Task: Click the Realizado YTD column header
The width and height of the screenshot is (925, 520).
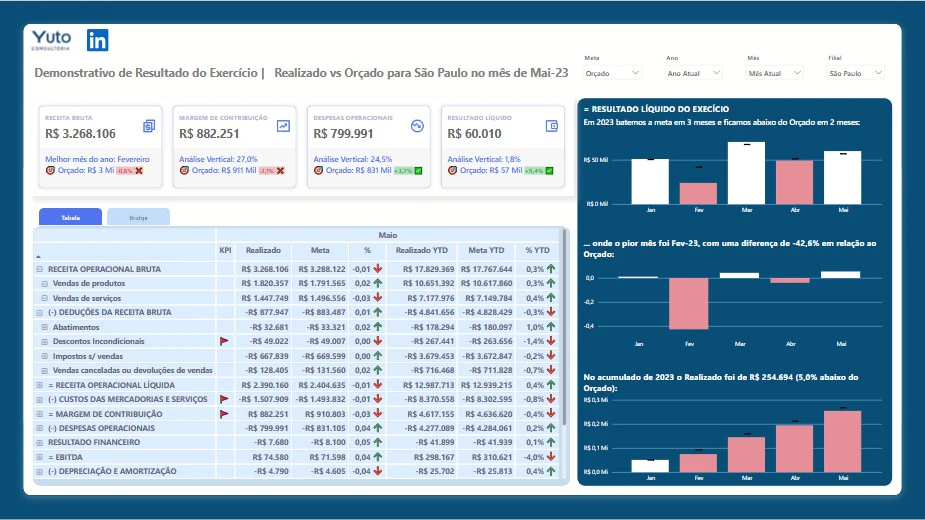Action: pyautogui.click(x=422, y=250)
